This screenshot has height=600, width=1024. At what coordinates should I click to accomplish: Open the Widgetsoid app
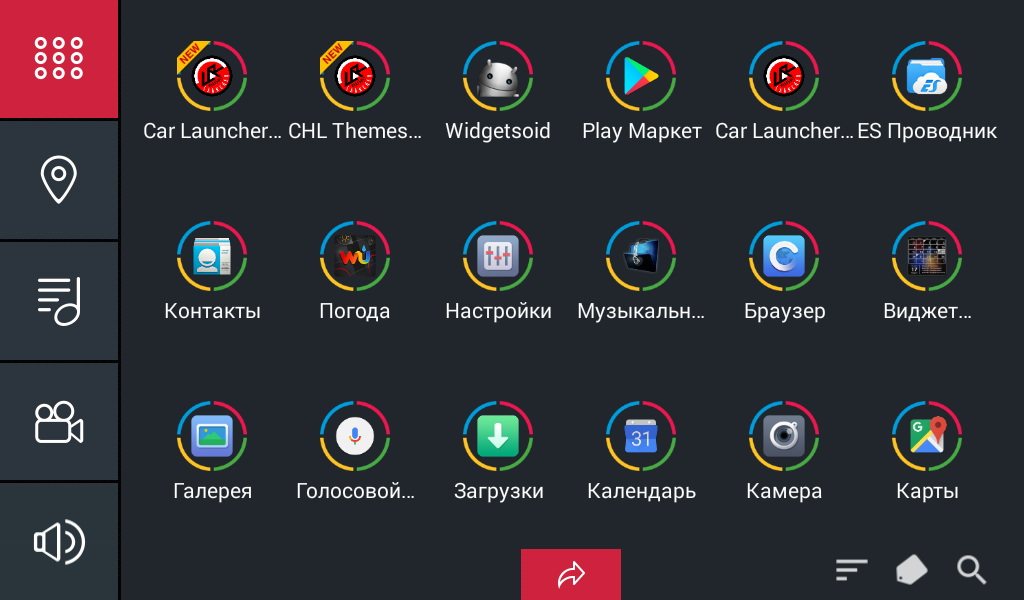[498, 75]
